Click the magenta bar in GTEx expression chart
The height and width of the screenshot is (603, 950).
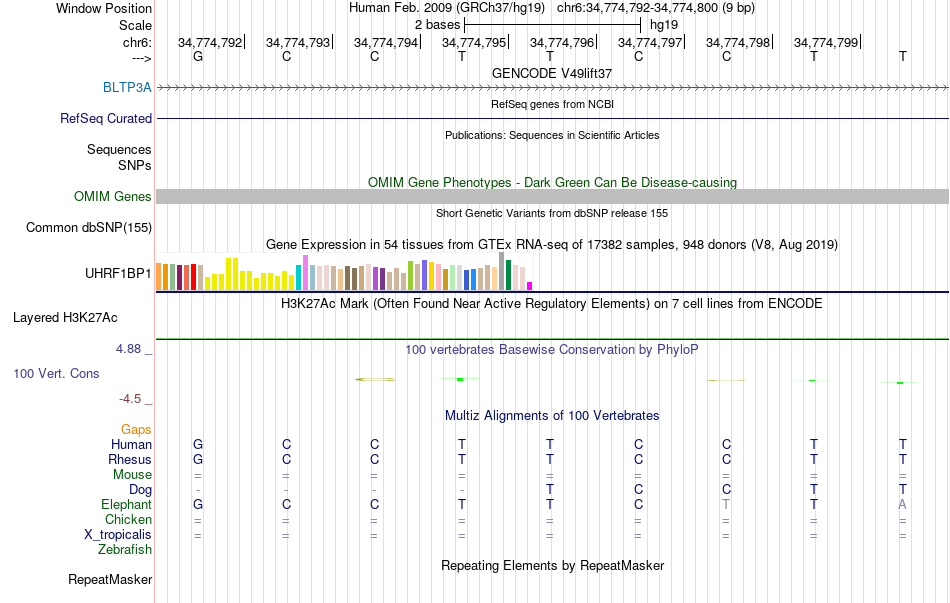[x=530, y=286]
